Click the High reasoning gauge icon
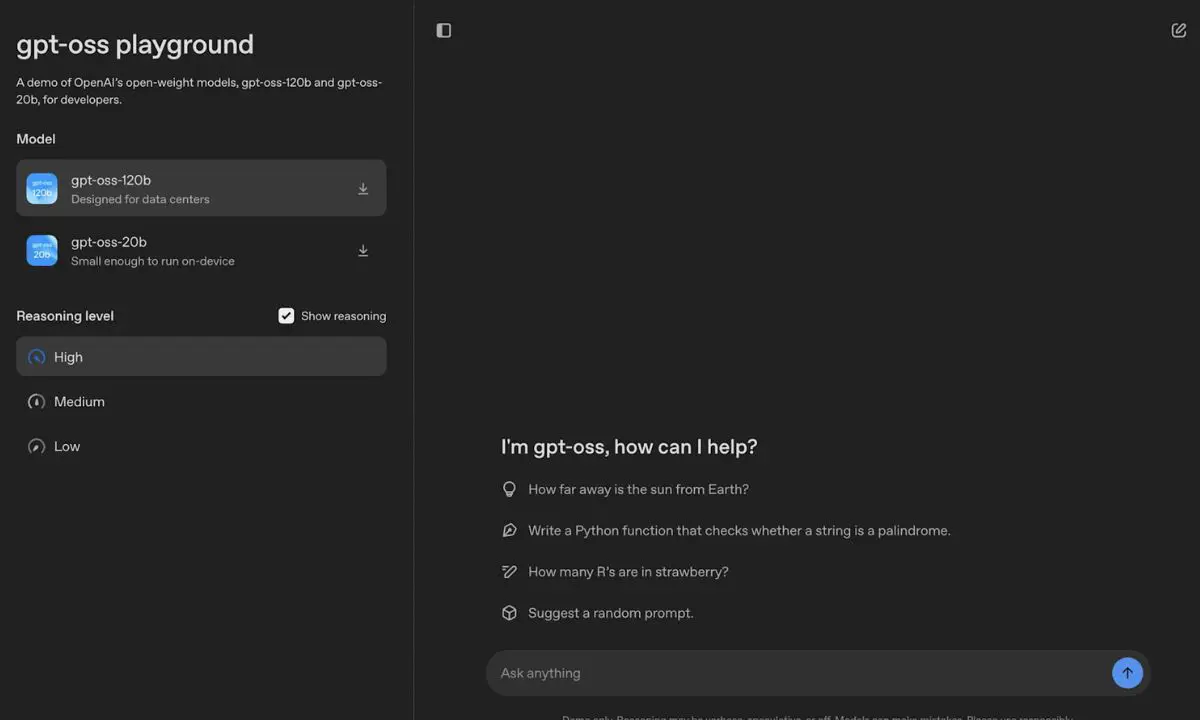 [x=37, y=357]
